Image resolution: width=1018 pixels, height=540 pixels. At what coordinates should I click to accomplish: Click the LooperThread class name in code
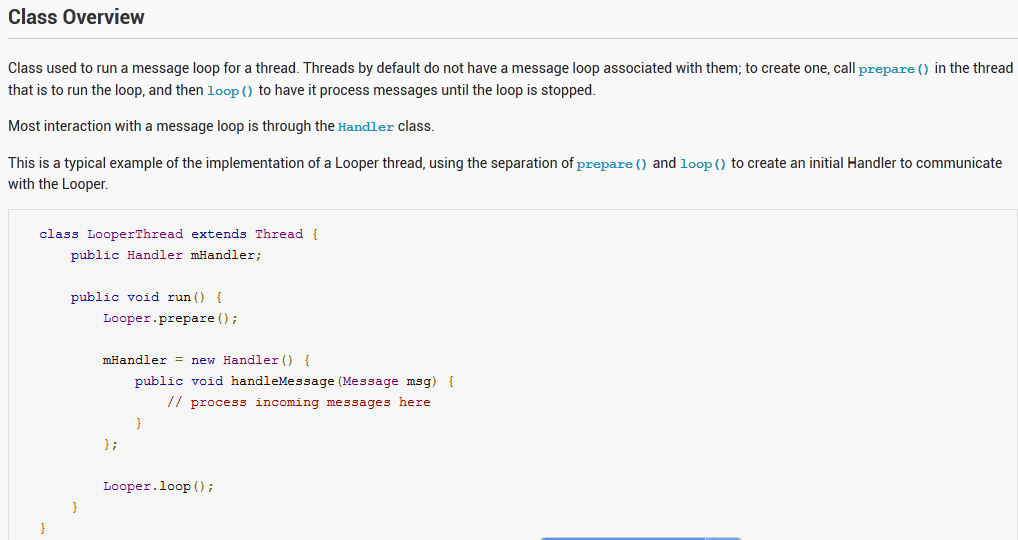[x=135, y=234]
